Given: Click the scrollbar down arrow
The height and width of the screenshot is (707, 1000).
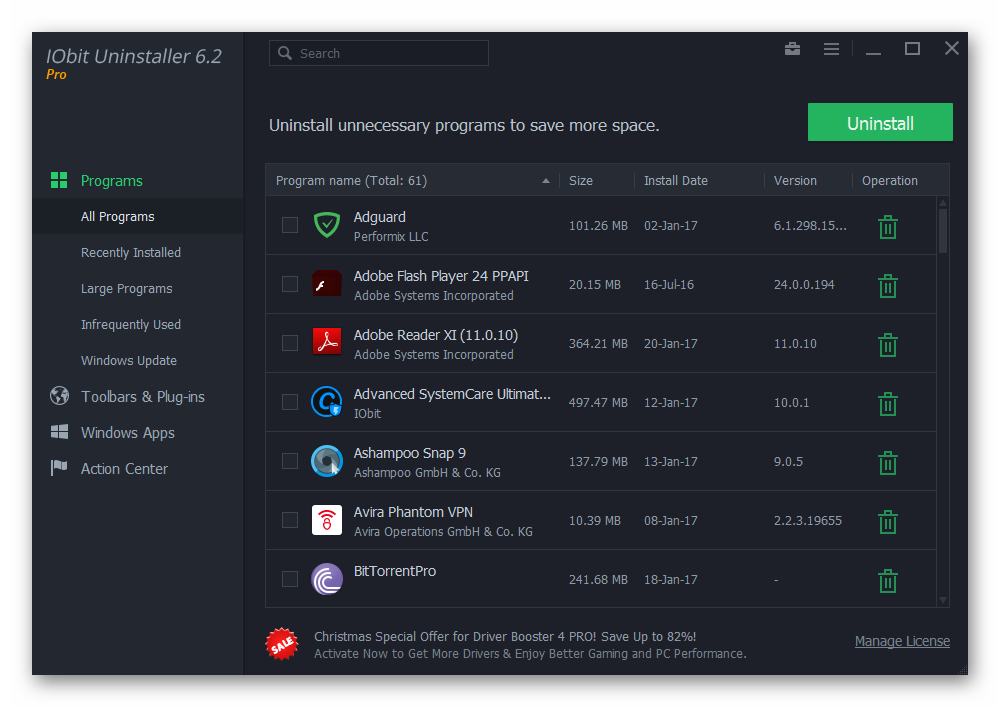Looking at the screenshot, I should (943, 600).
